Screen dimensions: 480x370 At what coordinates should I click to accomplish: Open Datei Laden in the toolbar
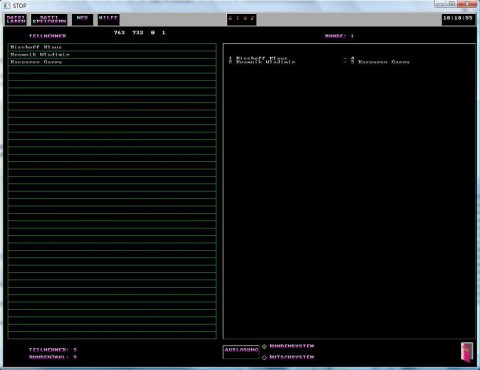(16, 19)
